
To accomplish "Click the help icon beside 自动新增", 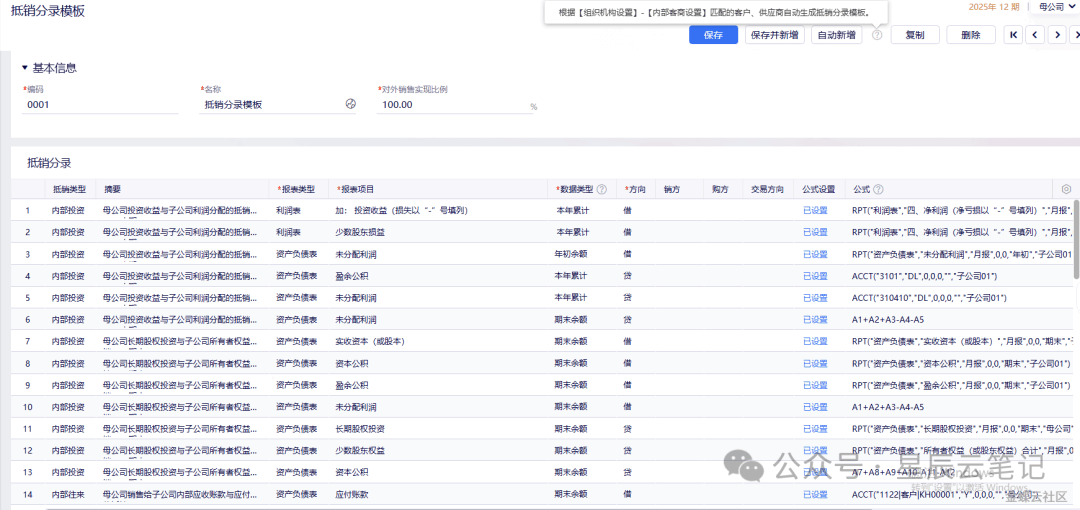I will point(877,35).
